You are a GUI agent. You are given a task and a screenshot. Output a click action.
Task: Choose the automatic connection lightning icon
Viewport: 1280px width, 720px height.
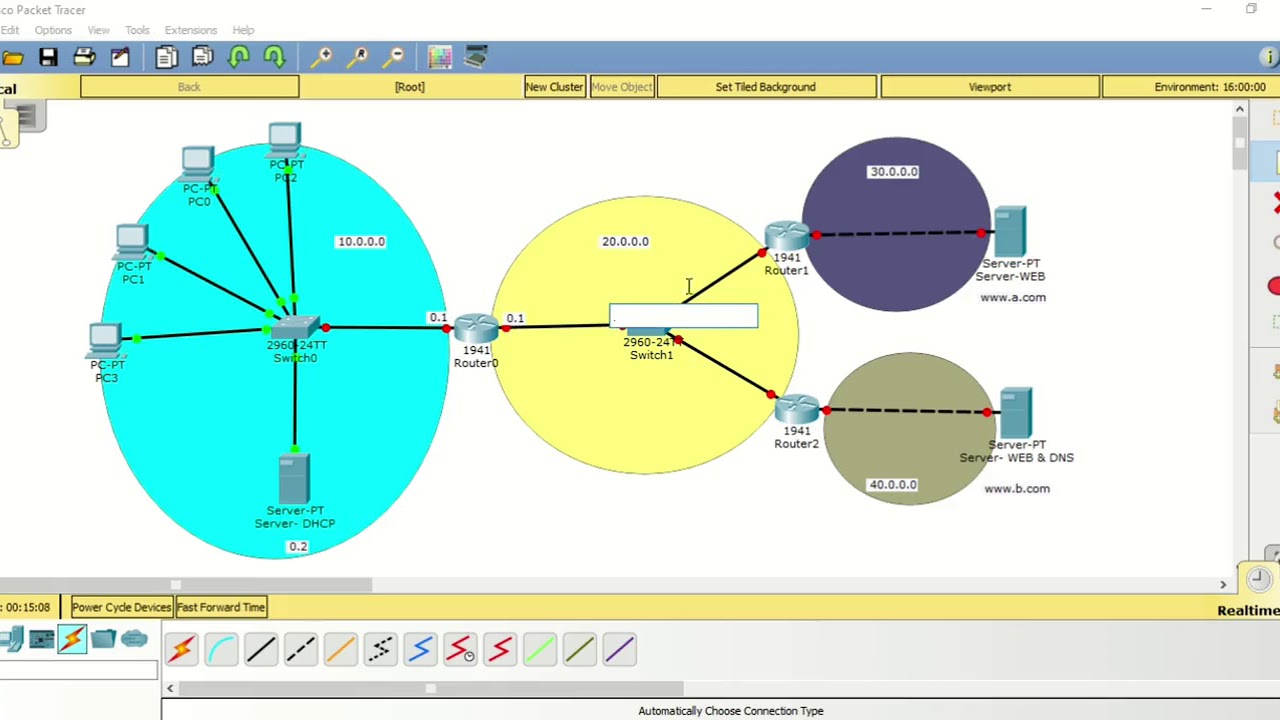click(x=181, y=651)
